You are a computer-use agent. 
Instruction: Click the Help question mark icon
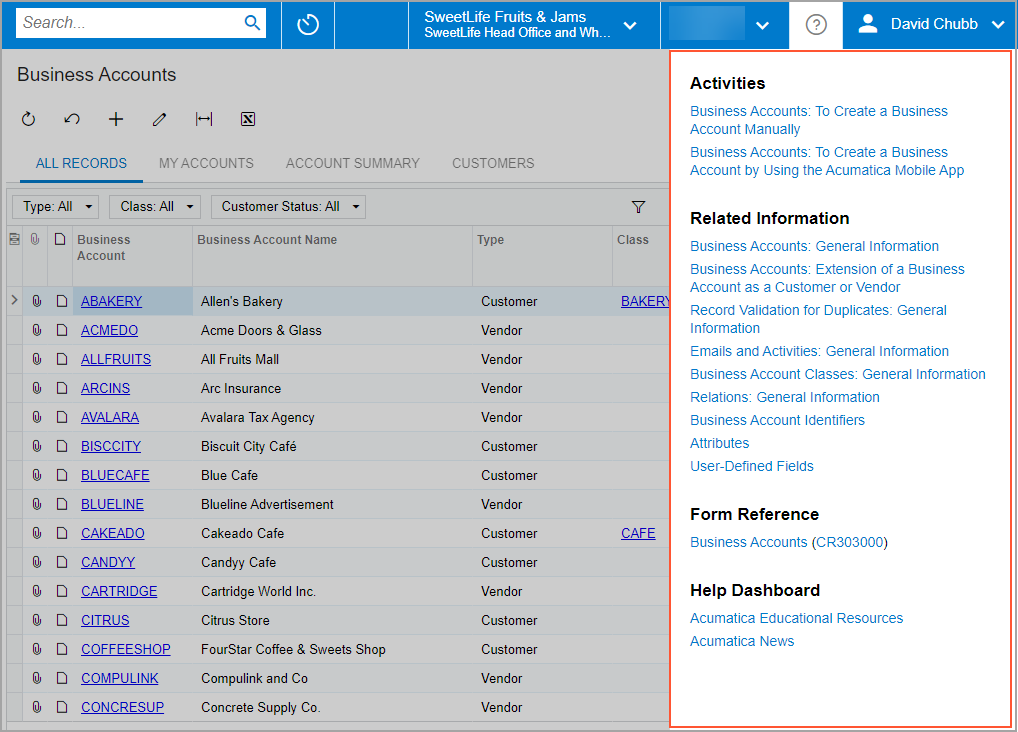click(816, 25)
